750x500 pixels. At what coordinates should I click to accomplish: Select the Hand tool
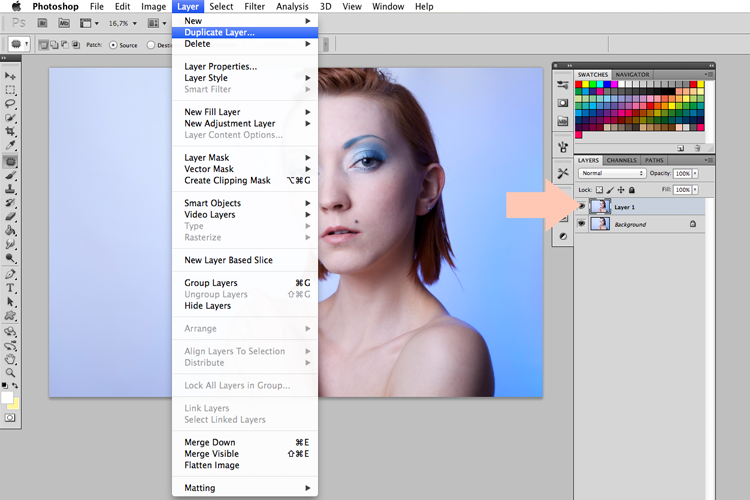click(x=10, y=359)
